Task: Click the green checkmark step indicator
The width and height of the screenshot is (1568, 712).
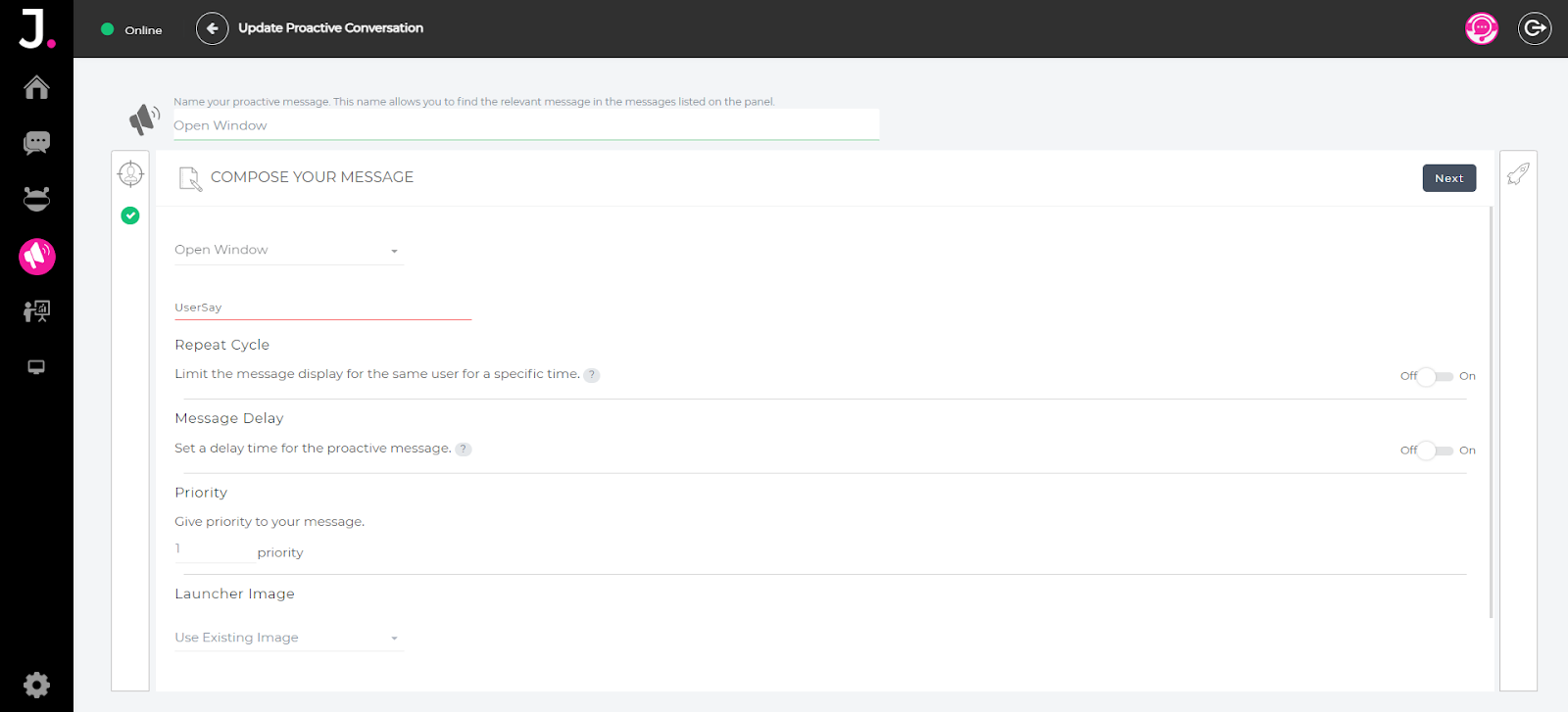Action: (x=130, y=215)
